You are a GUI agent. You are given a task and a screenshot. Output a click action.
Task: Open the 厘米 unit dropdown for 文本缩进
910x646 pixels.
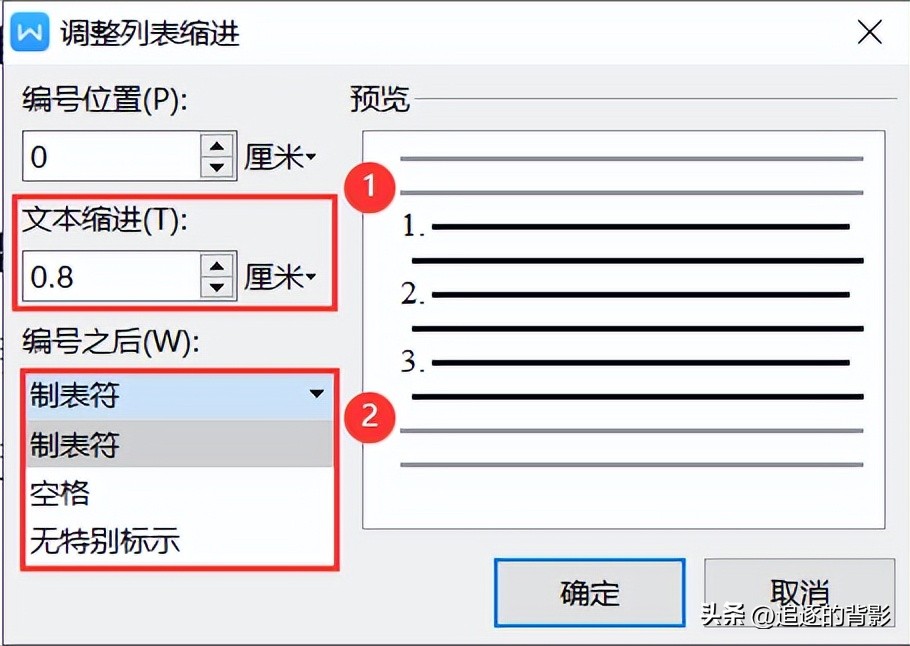(x=280, y=277)
